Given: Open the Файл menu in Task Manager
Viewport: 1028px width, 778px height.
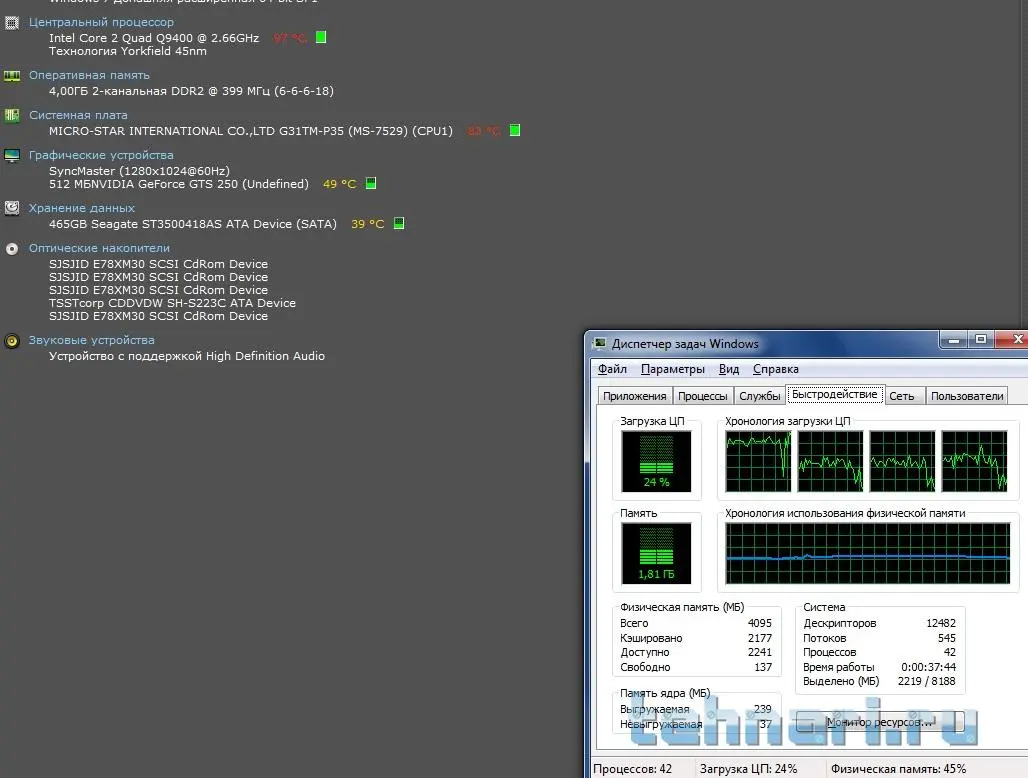Looking at the screenshot, I should pyautogui.click(x=612, y=369).
